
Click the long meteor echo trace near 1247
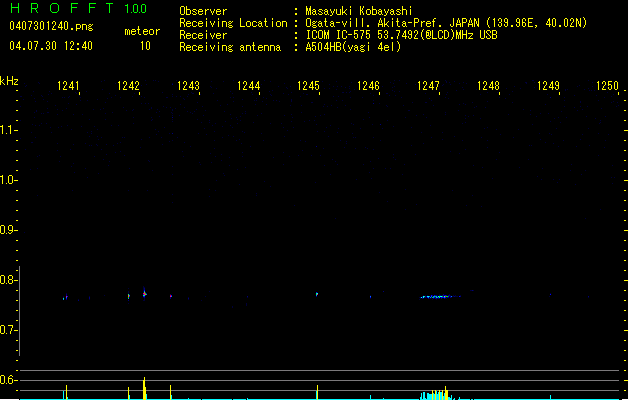point(440,297)
